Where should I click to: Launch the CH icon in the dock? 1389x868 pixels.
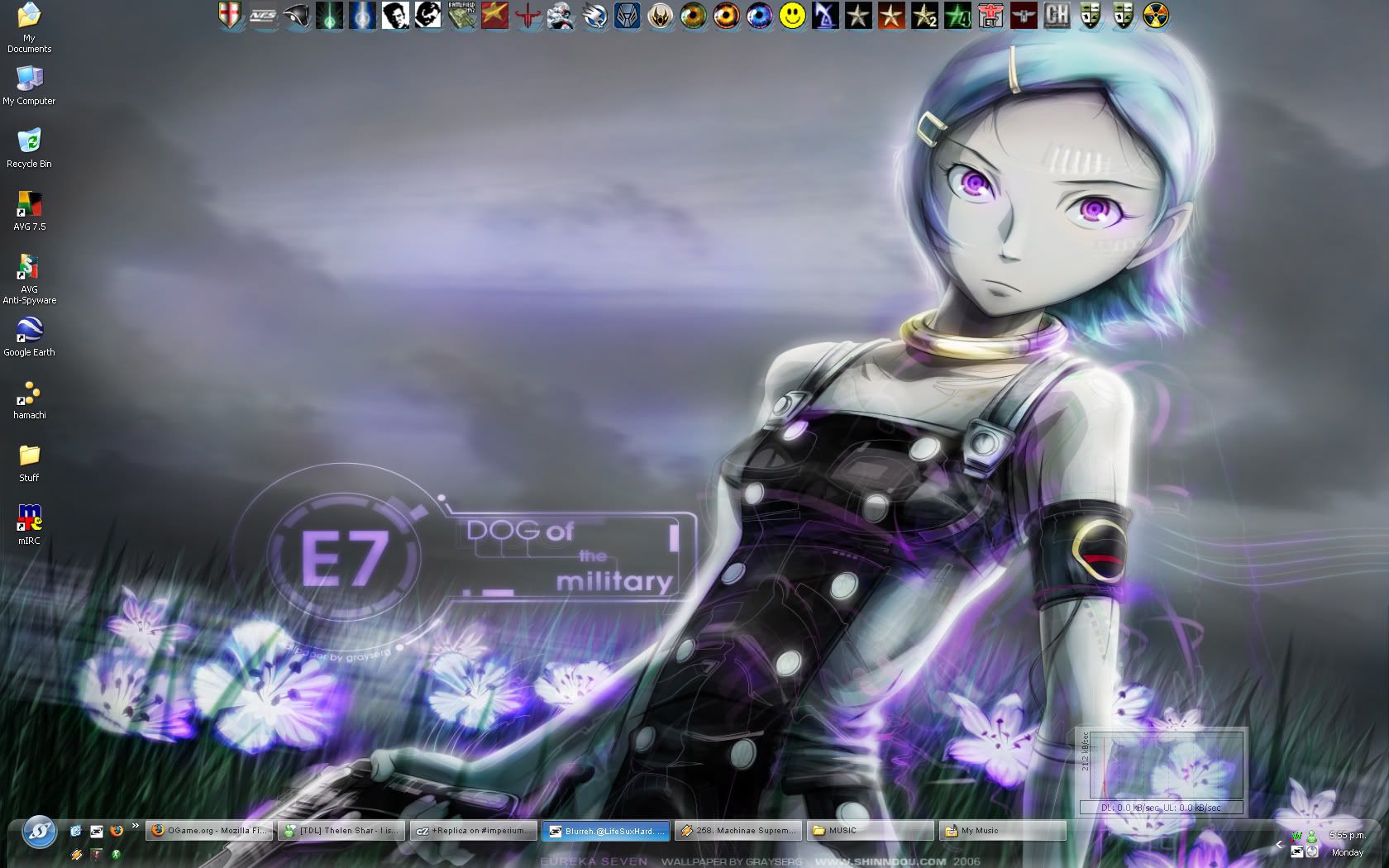click(x=1057, y=16)
